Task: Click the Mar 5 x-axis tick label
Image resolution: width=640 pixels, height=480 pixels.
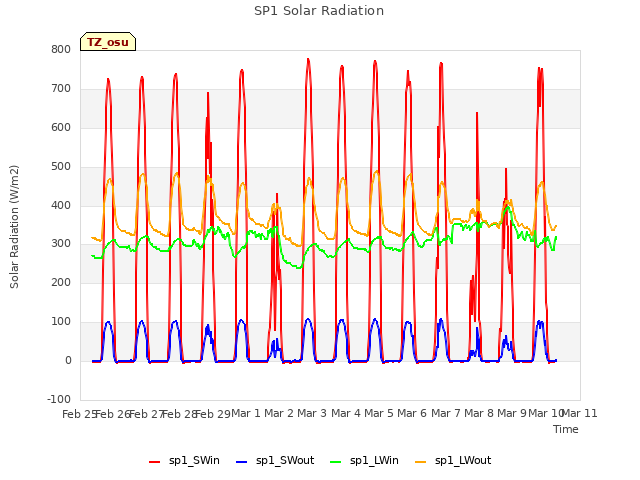Action: [x=379, y=413]
